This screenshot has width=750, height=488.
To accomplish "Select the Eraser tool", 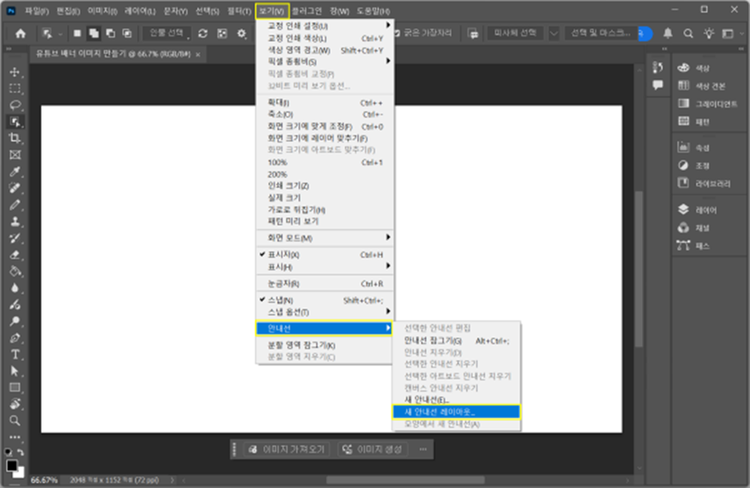I will 15,255.
